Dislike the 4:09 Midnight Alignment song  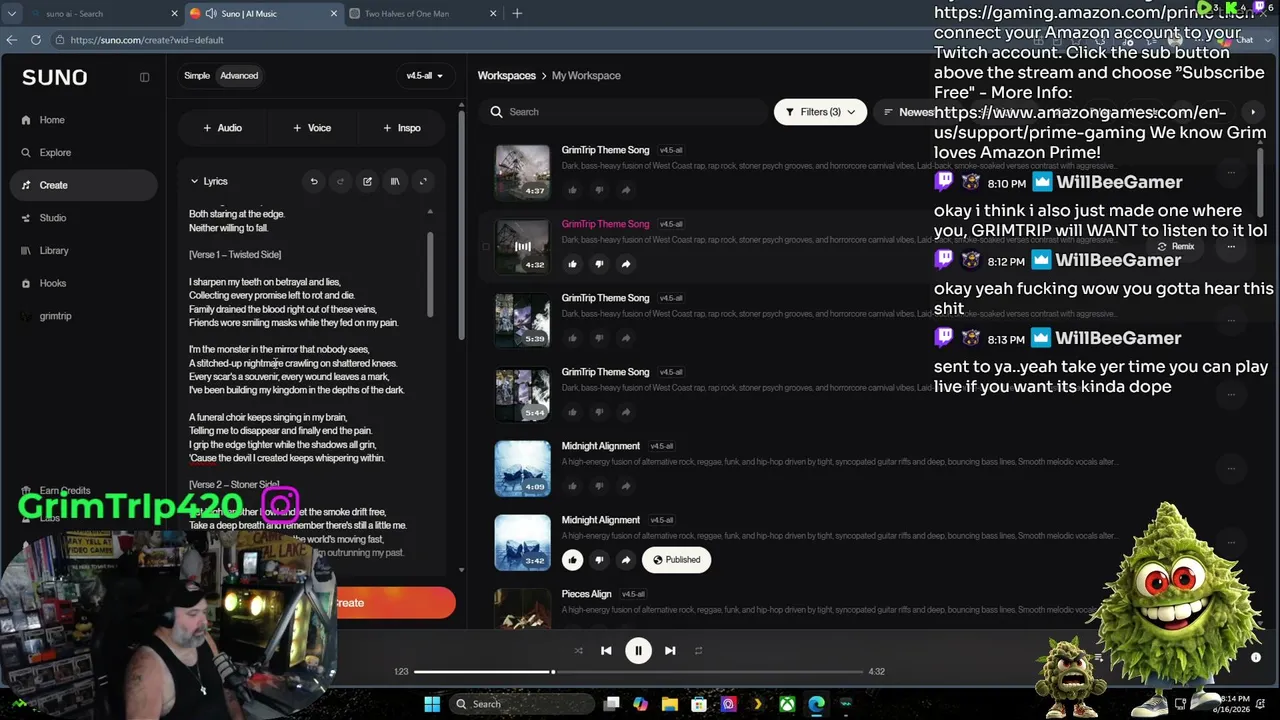pos(599,486)
